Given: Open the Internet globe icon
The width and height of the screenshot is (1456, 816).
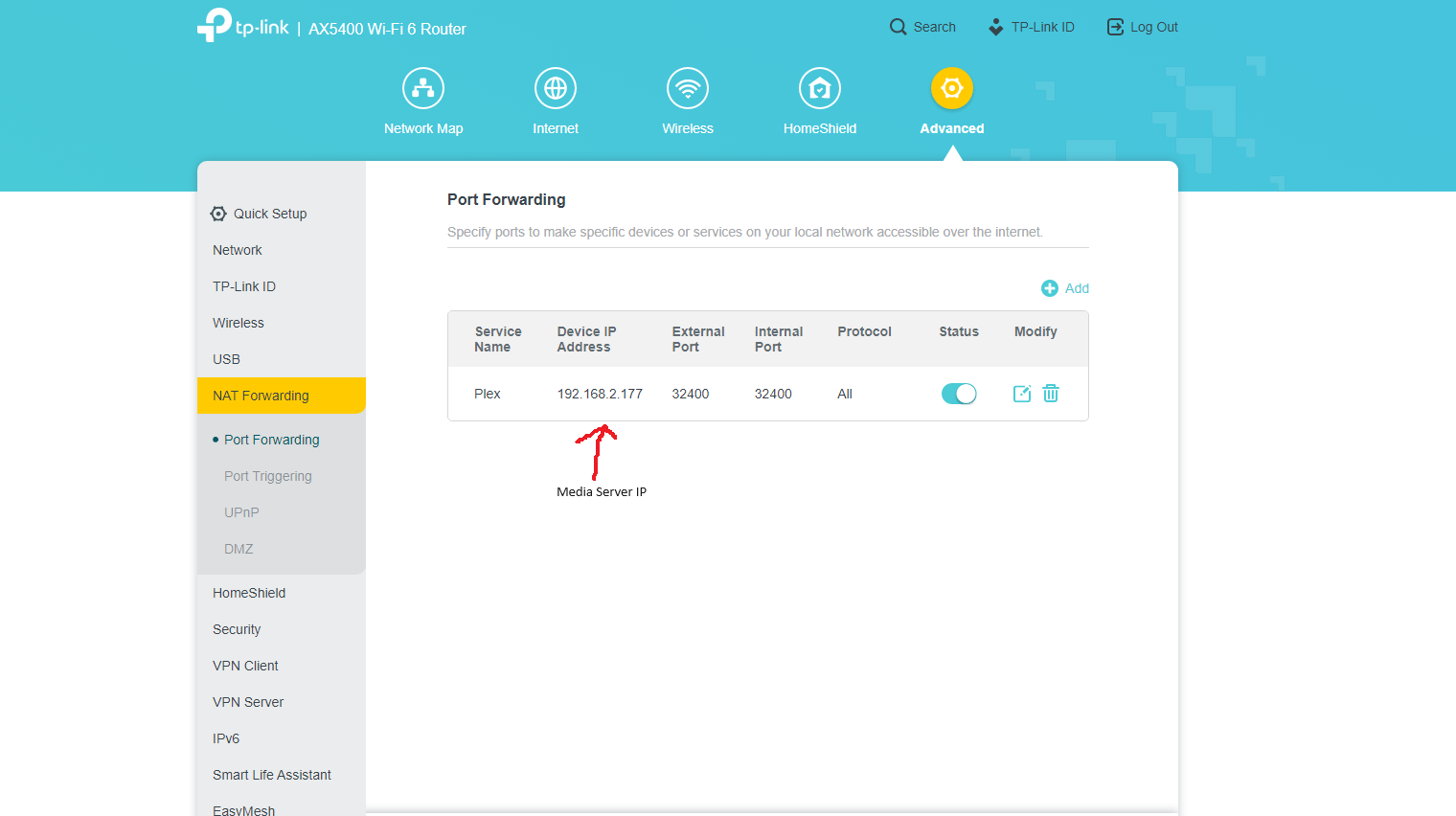Looking at the screenshot, I should pyautogui.click(x=556, y=88).
